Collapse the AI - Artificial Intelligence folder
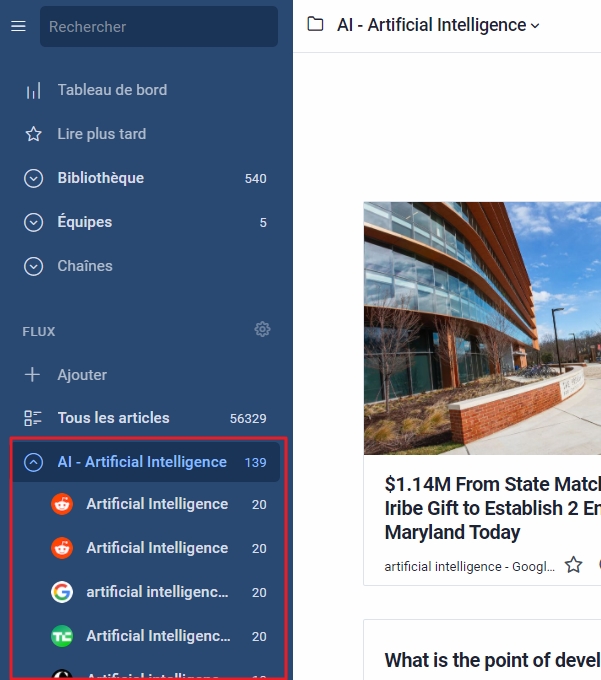This screenshot has height=680, width=601. (x=33, y=462)
